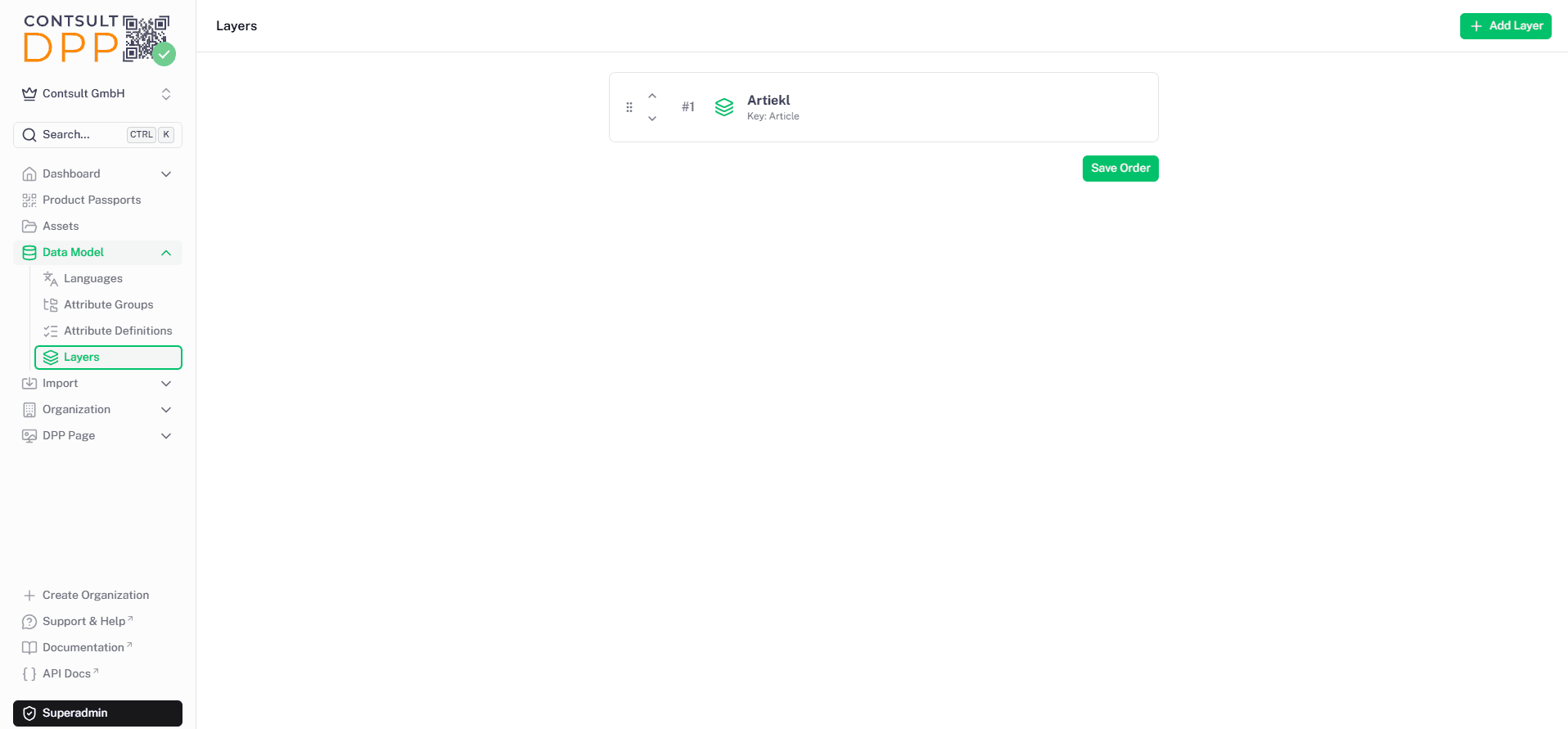Click the Attribute Groups tree icon

51,305
